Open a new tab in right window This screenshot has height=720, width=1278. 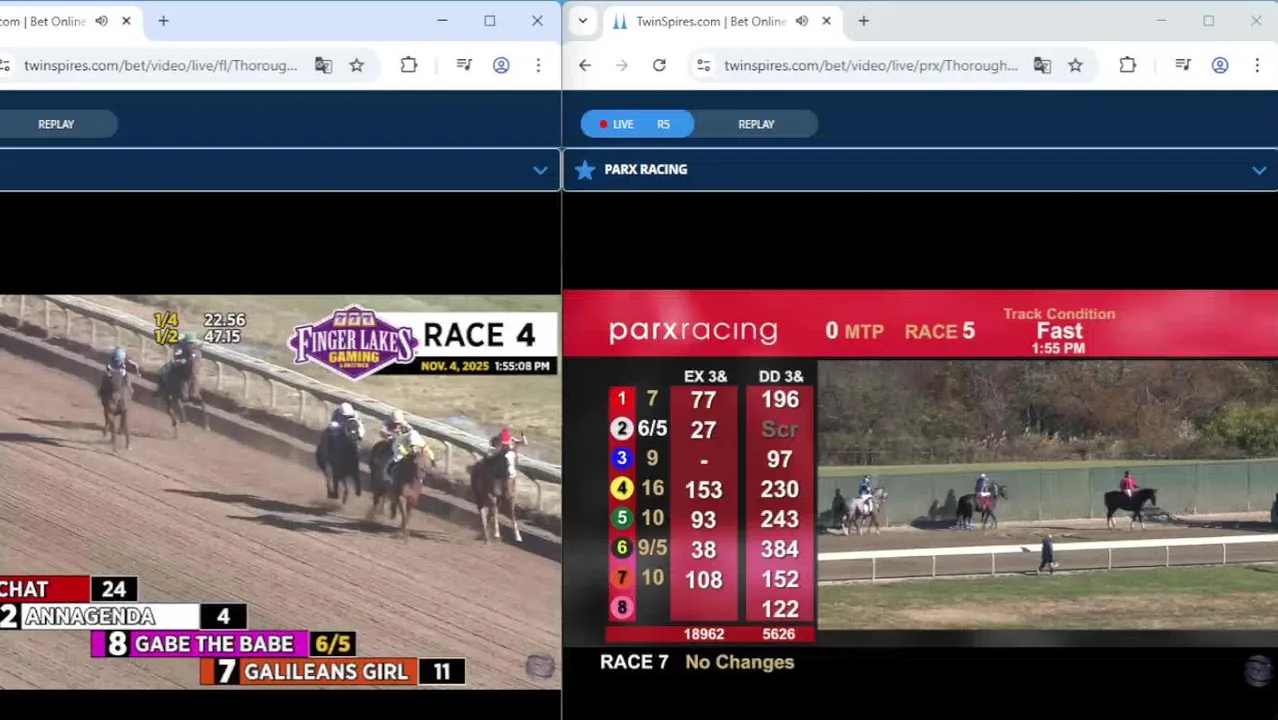(x=863, y=21)
